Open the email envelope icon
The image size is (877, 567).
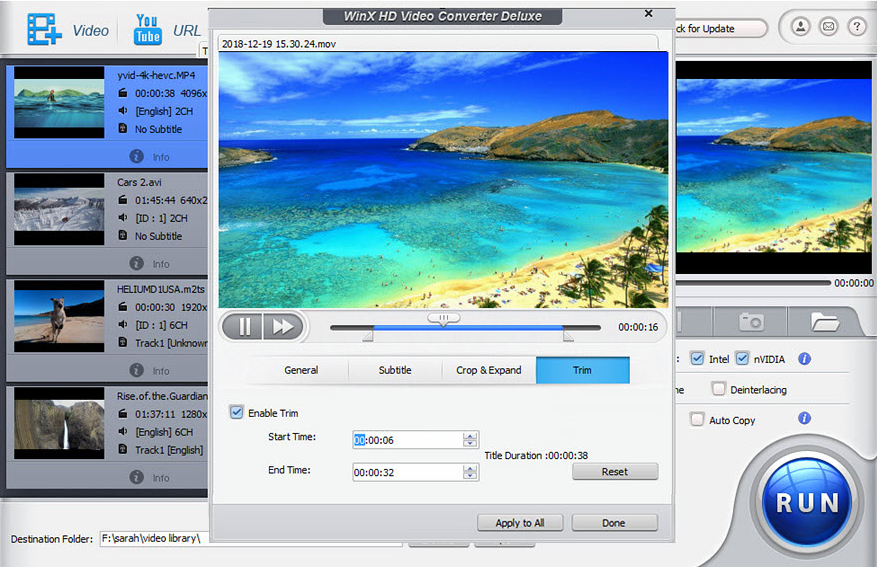(x=828, y=27)
